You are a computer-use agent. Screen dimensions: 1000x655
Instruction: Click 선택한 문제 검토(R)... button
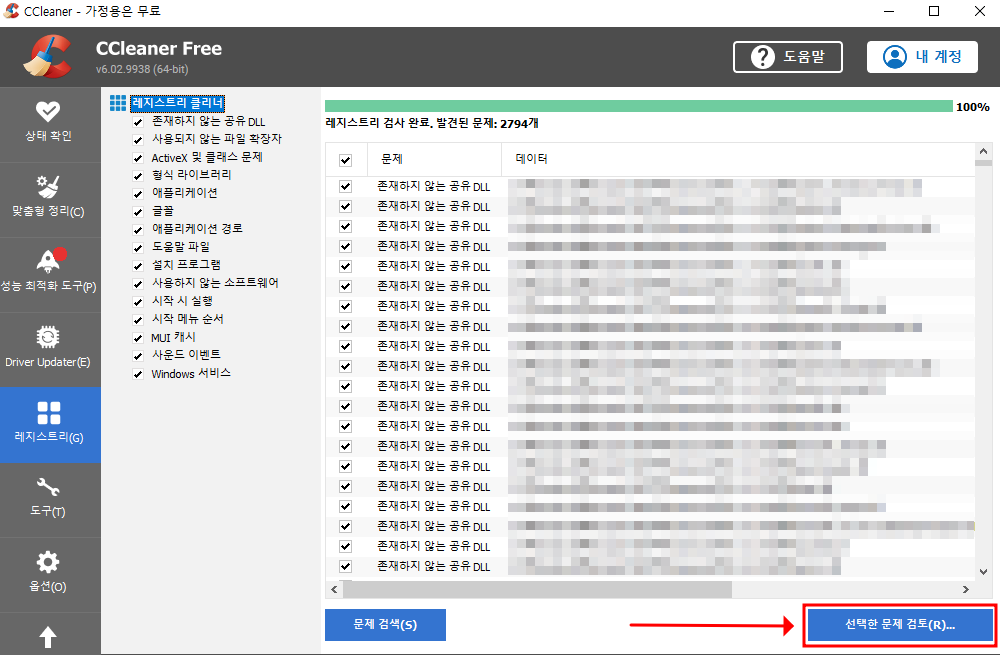pos(900,624)
